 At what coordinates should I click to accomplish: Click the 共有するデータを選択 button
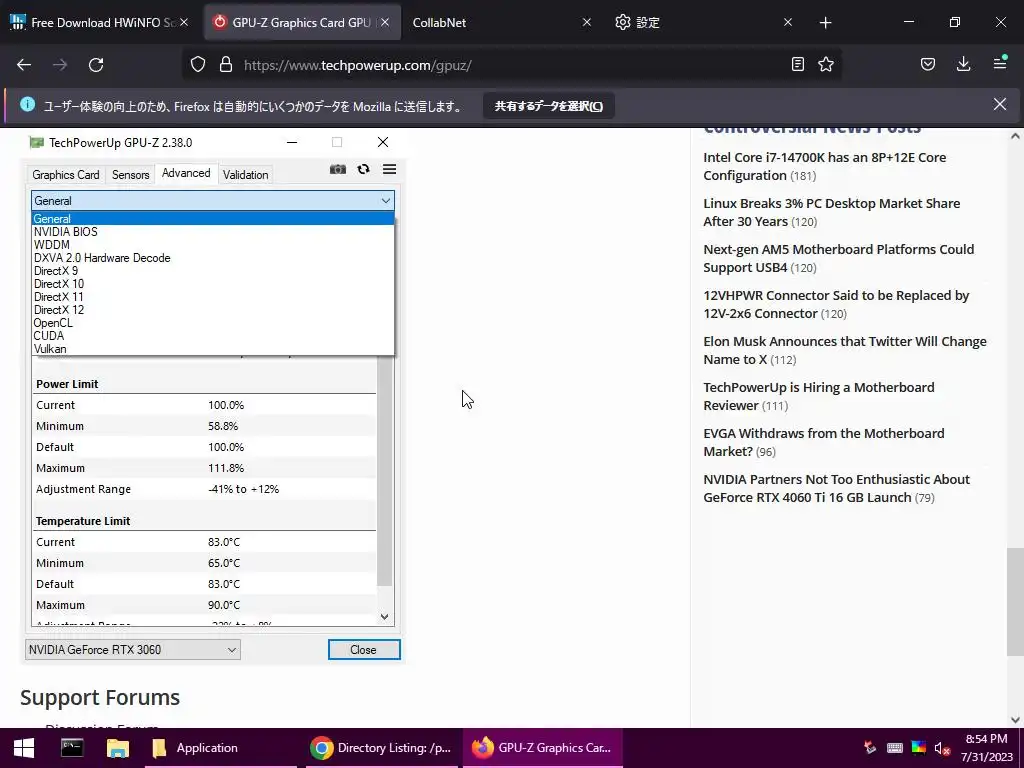(549, 106)
